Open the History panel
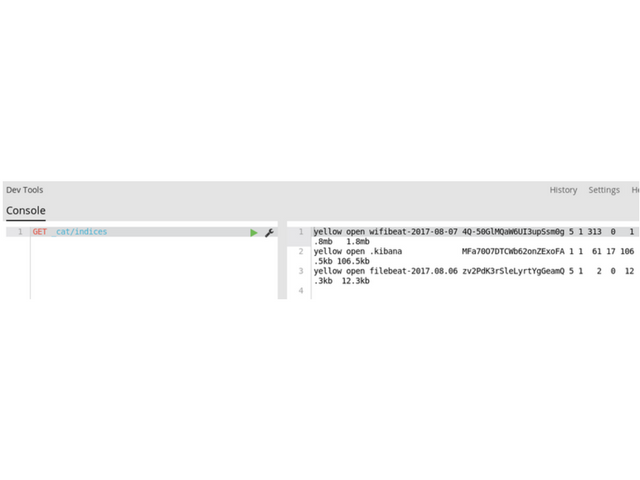The image size is (640, 480). pos(563,190)
